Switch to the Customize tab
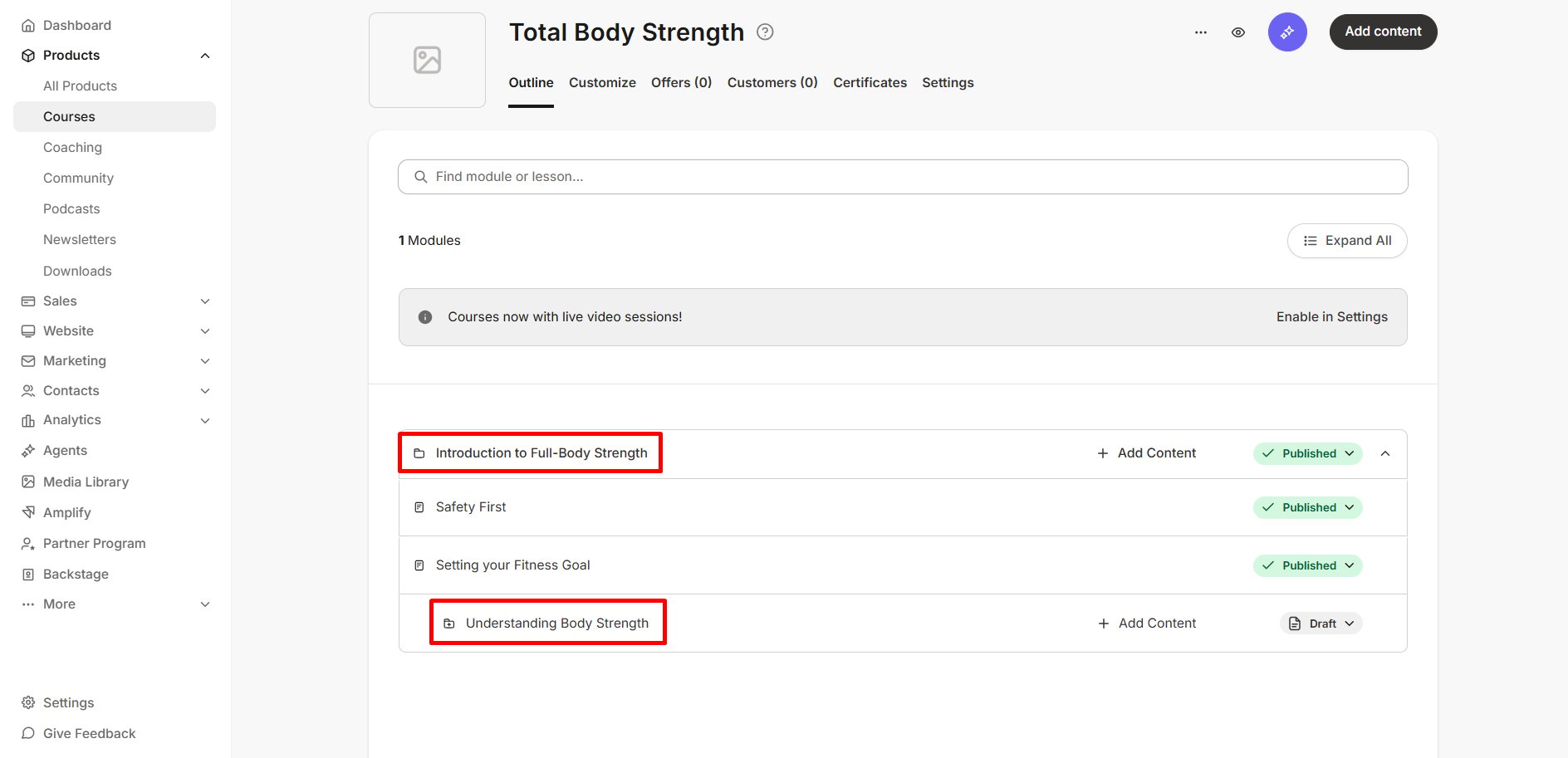Screen dimensions: 1568x758 pos(602,83)
